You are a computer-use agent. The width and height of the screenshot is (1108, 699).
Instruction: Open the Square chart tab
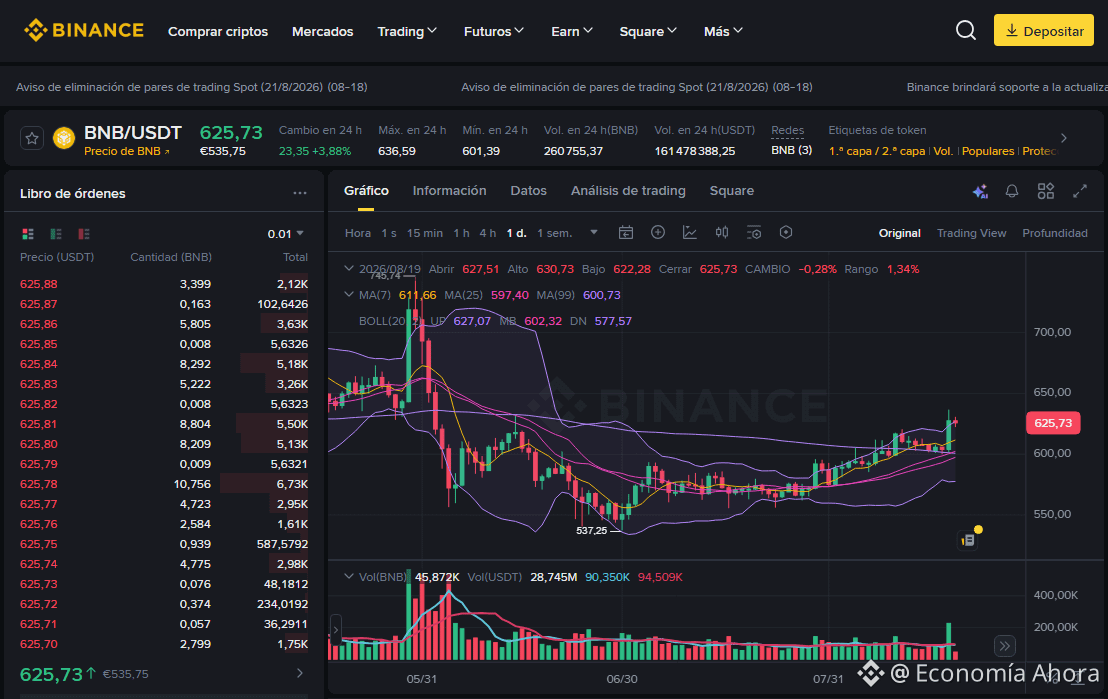pyautogui.click(x=731, y=191)
